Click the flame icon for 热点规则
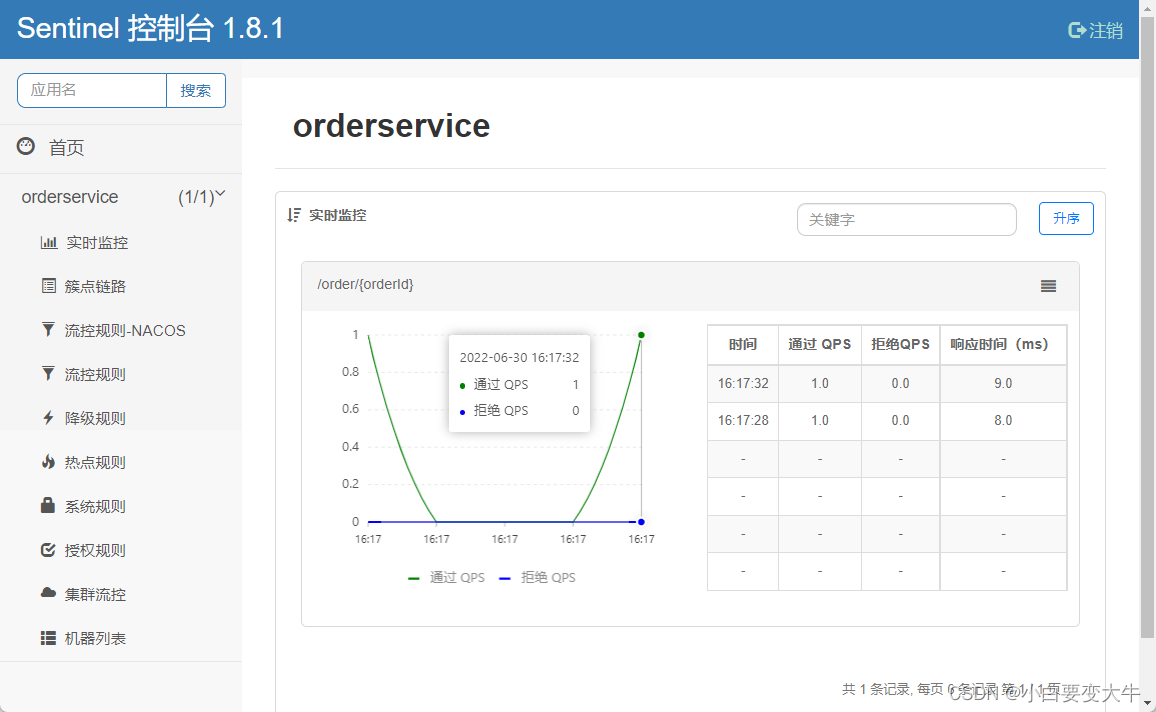Viewport: 1156px width, 712px height. (49, 461)
